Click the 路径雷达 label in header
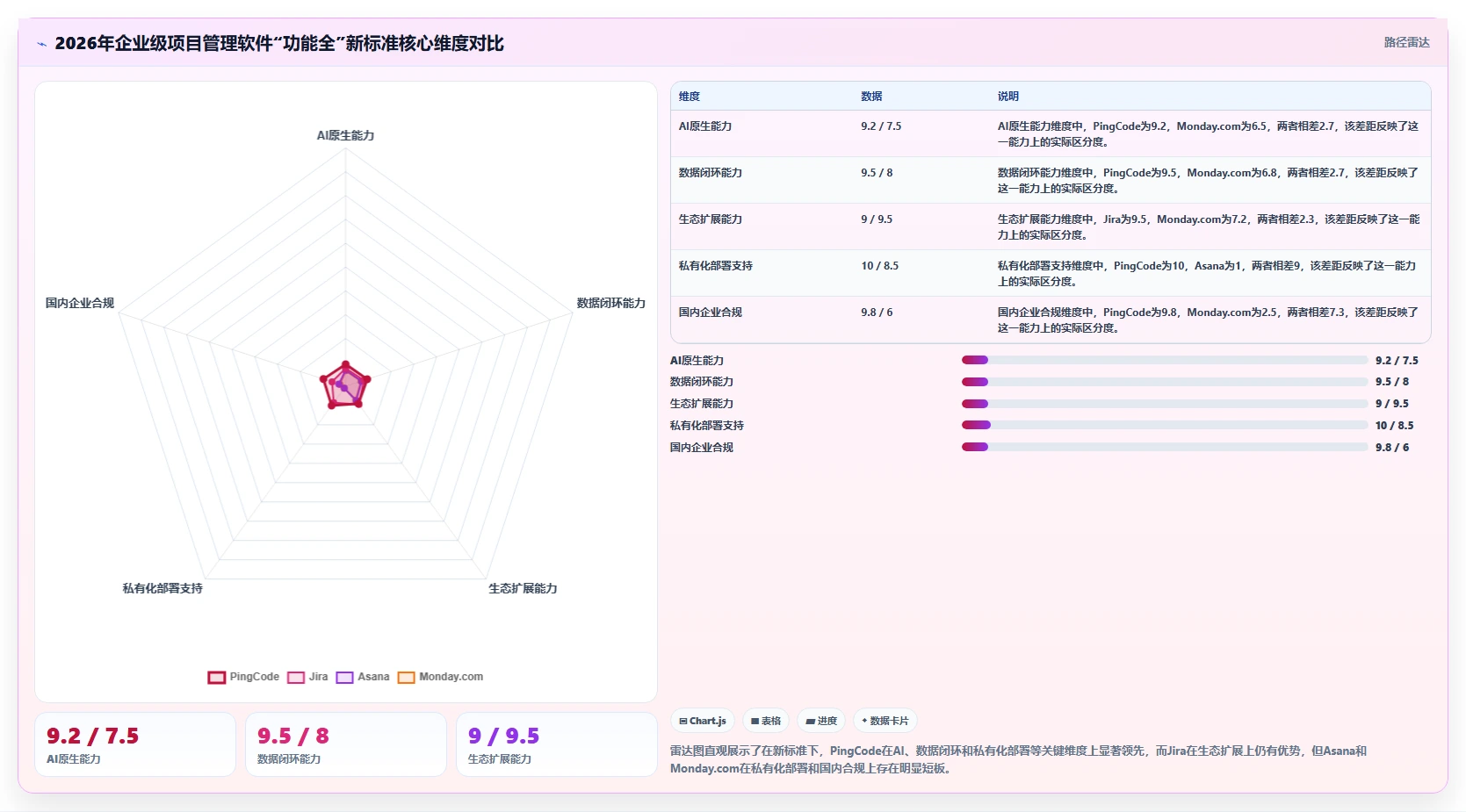Screen dimensions: 1466x812 tap(1406, 42)
